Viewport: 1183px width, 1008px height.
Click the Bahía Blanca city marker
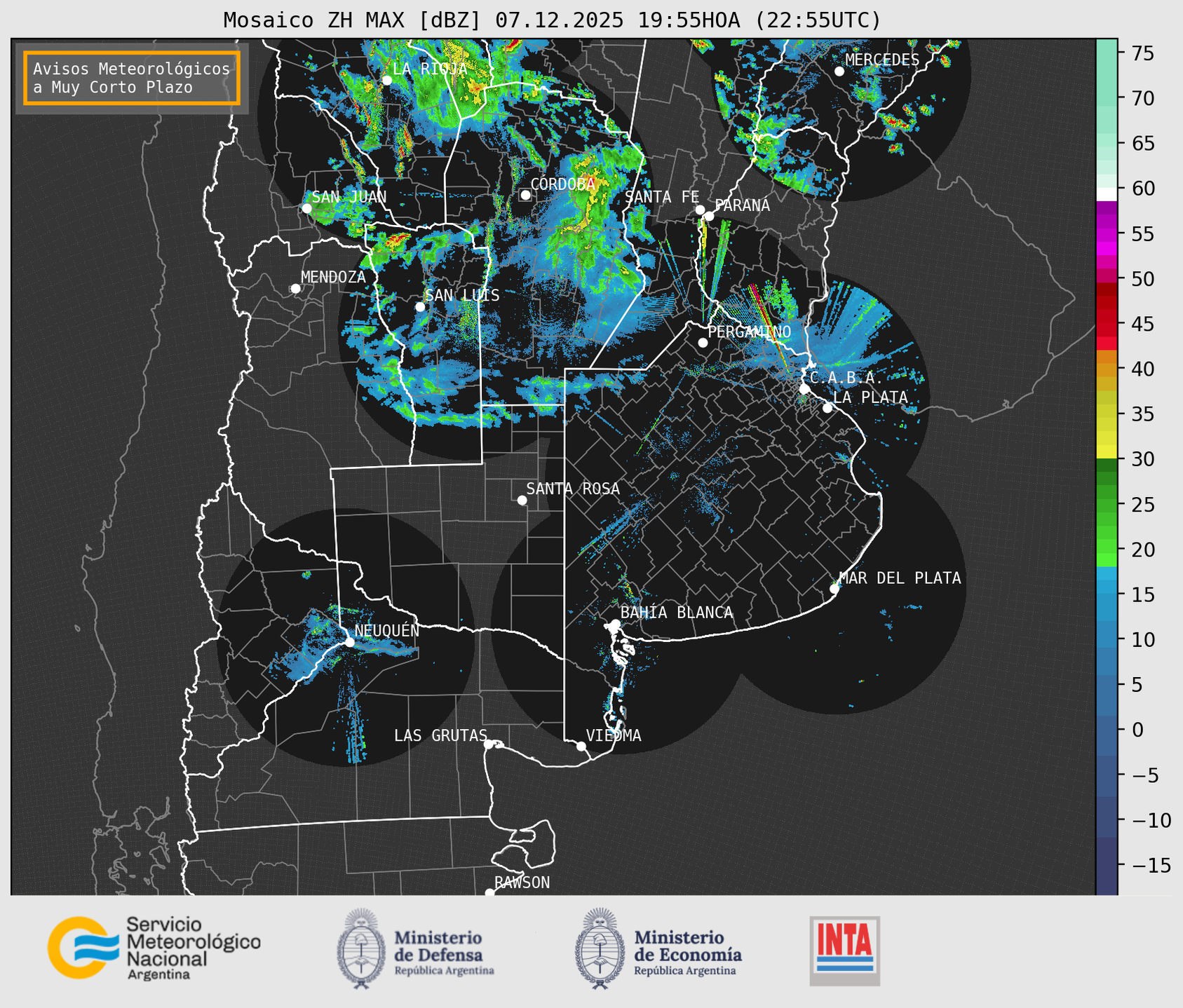point(615,624)
